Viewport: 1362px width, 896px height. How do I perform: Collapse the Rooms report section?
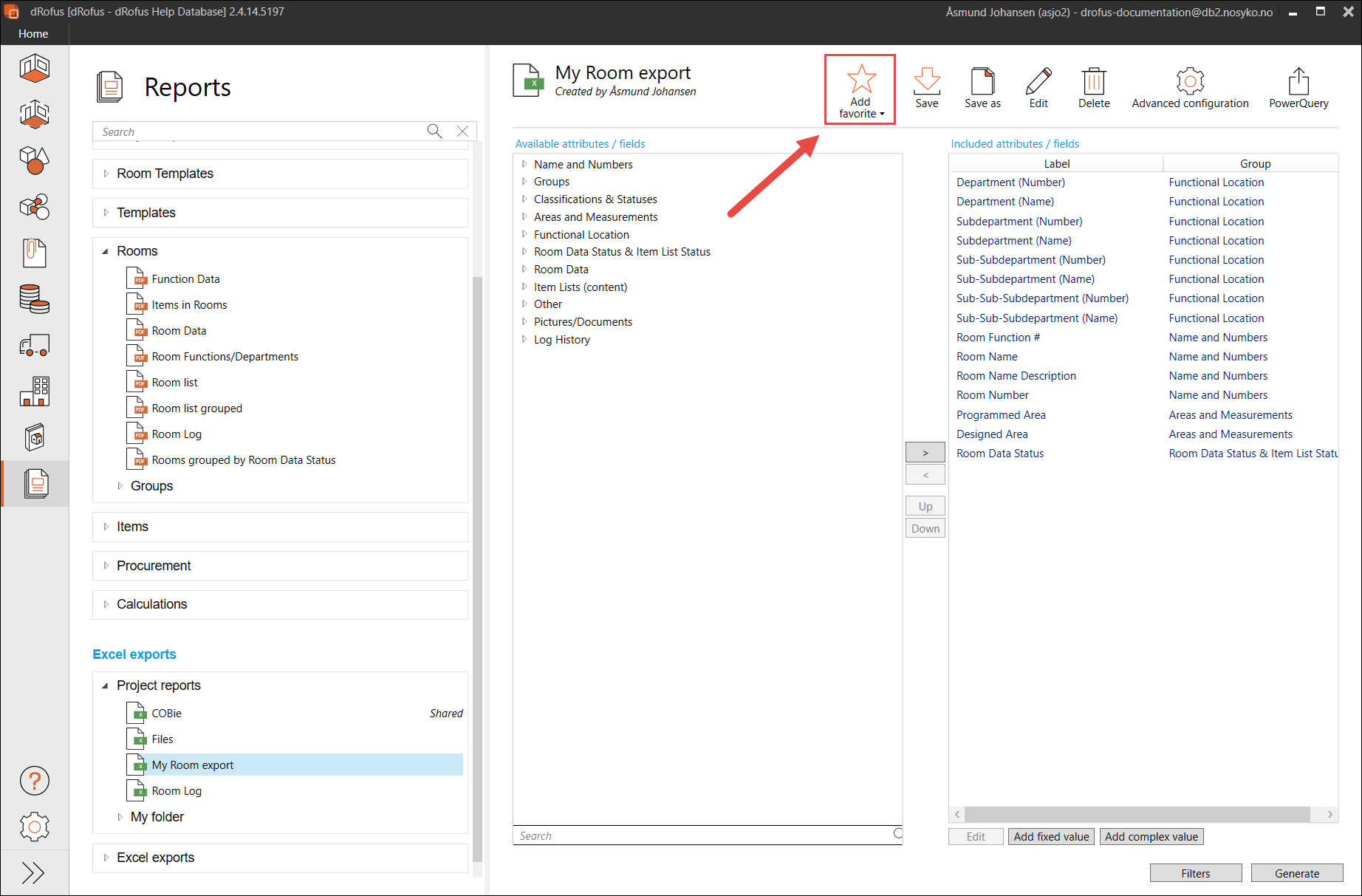106,251
